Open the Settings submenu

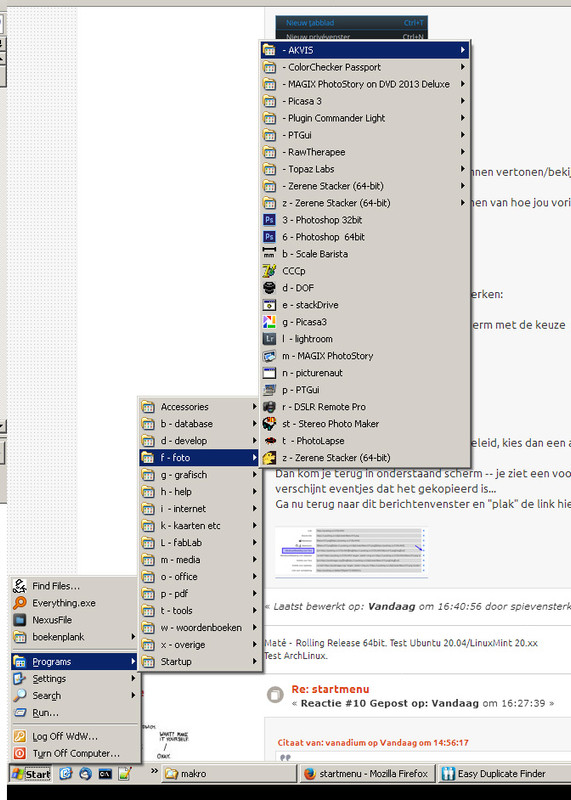click(75, 679)
